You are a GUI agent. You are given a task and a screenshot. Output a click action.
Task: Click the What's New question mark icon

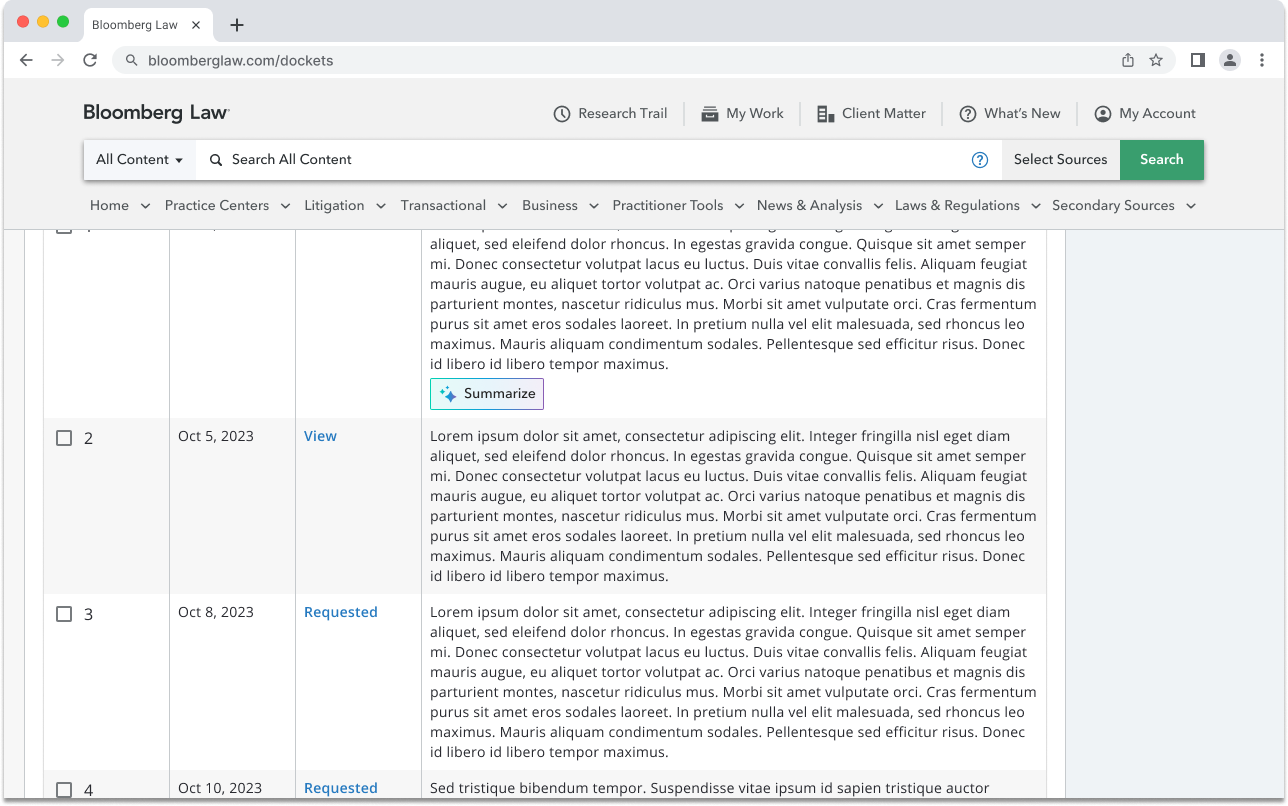pyautogui.click(x=968, y=113)
